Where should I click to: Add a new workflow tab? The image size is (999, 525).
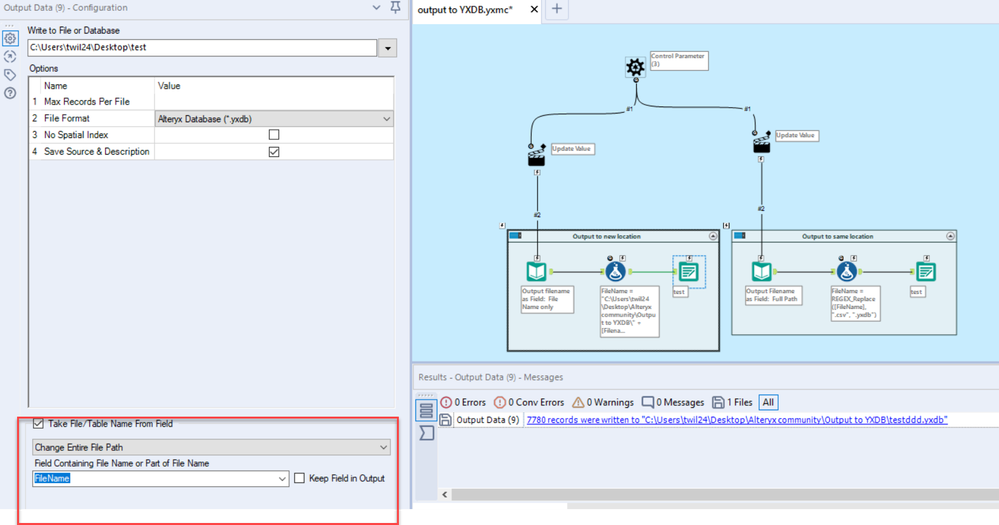coord(556,9)
